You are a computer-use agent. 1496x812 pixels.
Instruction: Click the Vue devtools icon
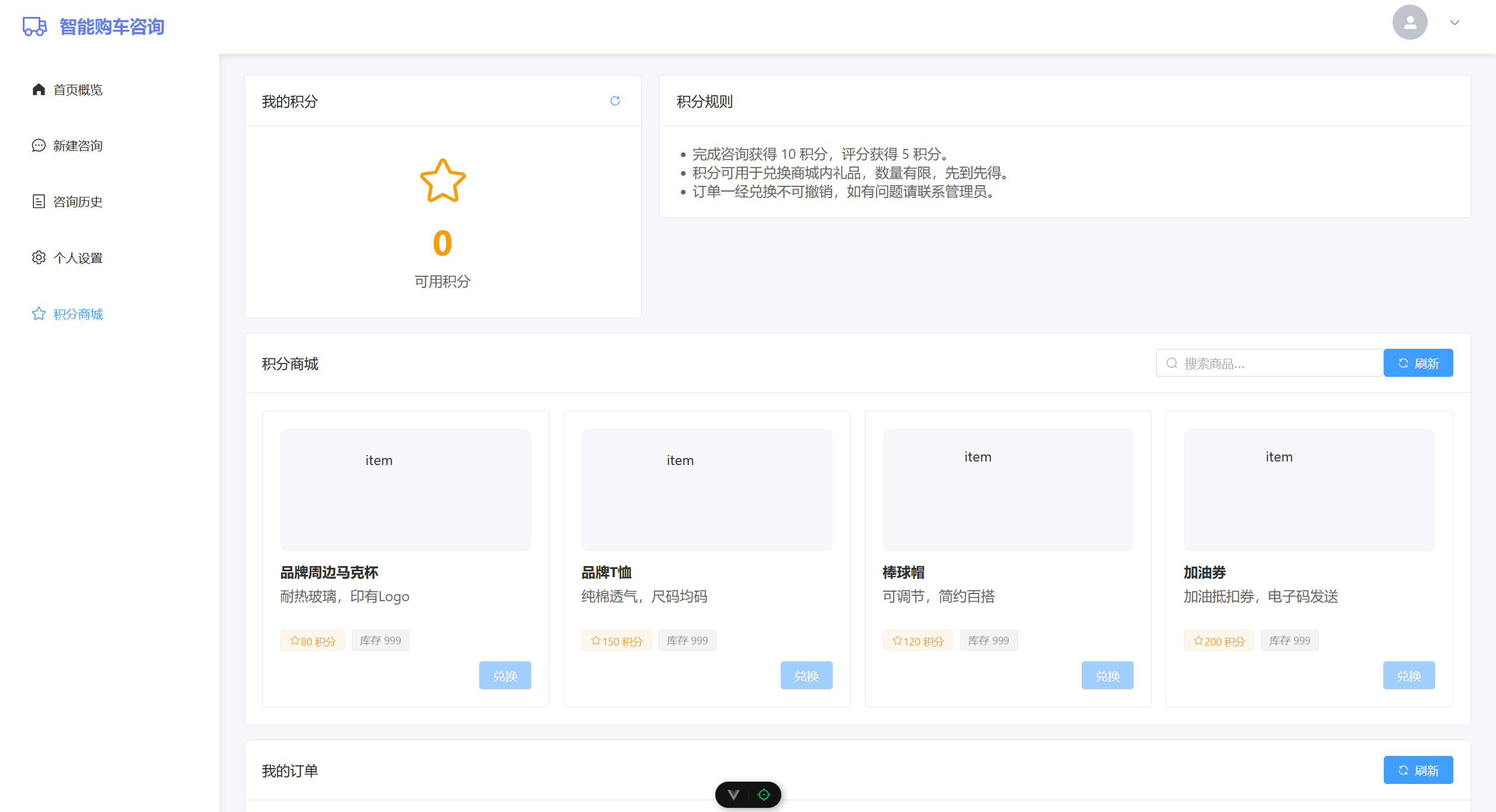click(733, 794)
